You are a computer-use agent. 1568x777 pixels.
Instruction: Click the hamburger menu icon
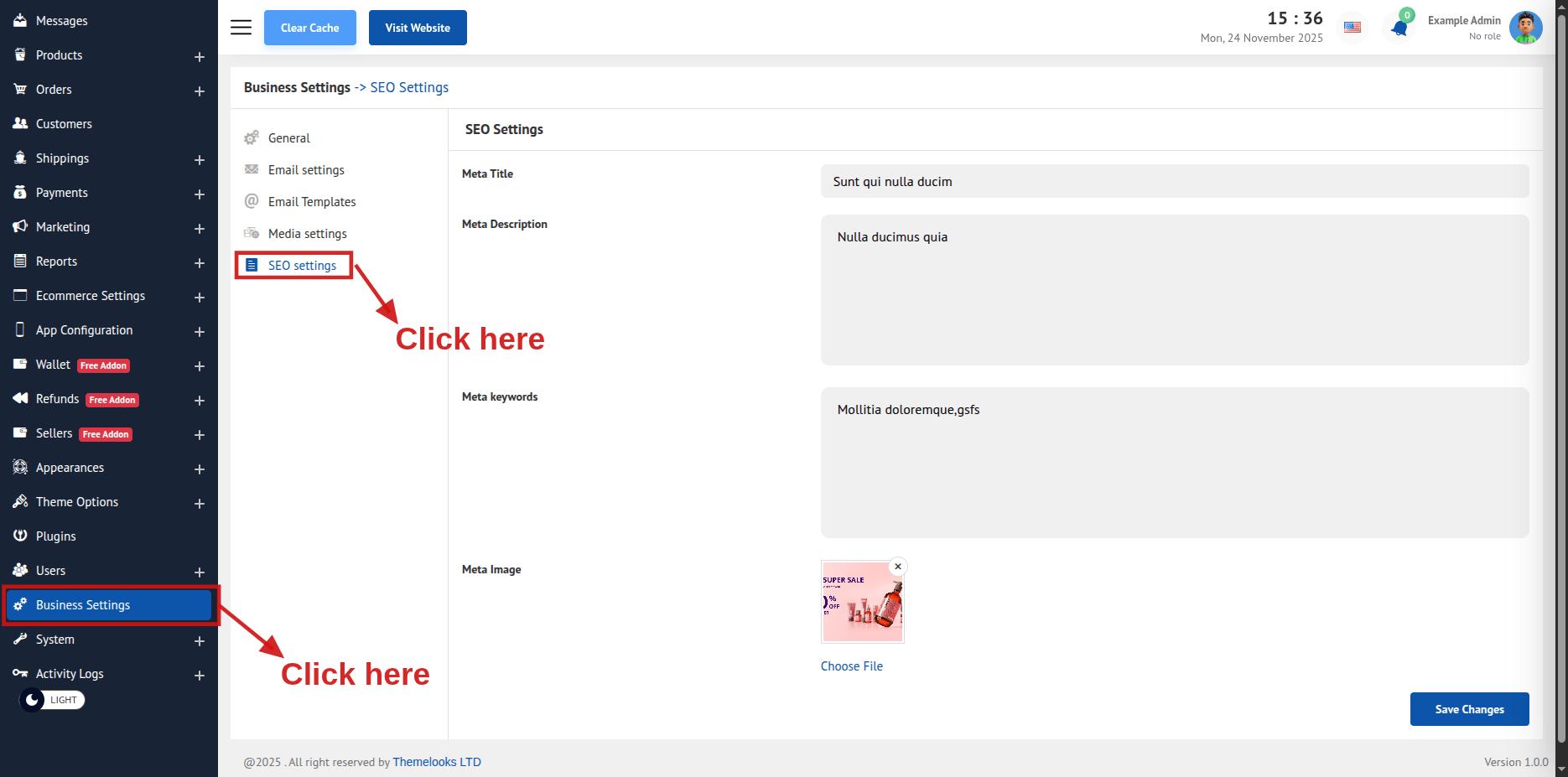(x=241, y=28)
